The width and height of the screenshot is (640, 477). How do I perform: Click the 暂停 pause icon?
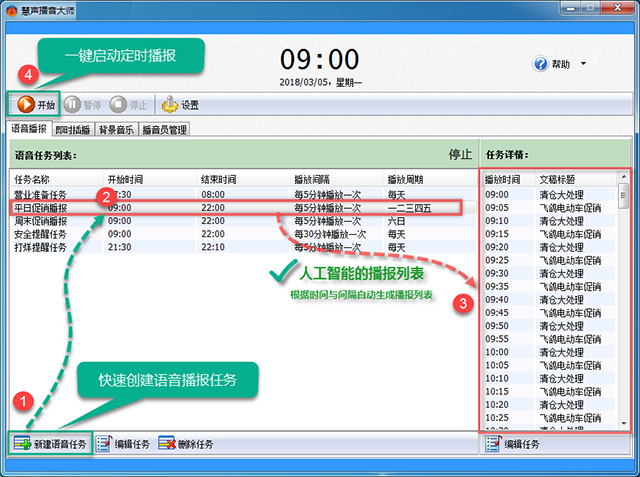click(x=72, y=104)
